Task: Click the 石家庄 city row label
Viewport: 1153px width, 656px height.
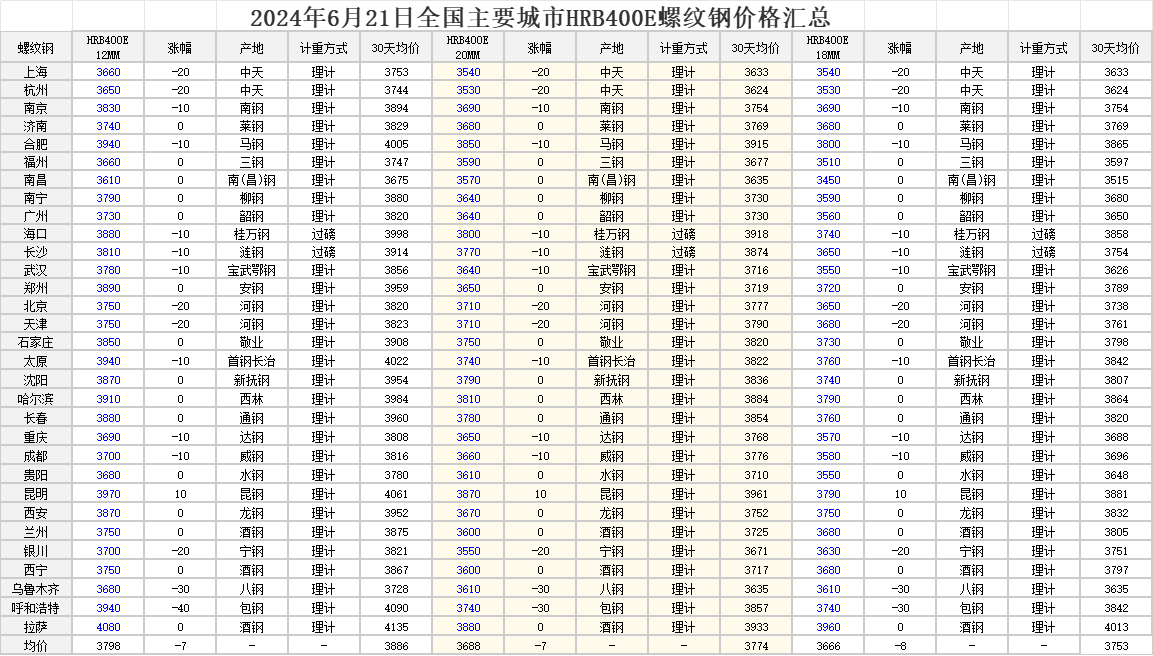Action: click(x=36, y=342)
